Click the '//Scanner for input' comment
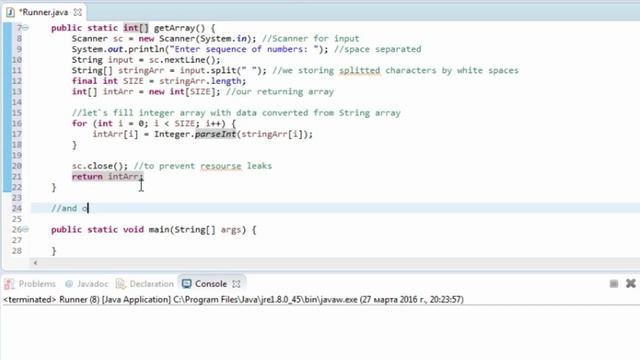The width and height of the screenshot is (640, 360). tap(311, 38)
